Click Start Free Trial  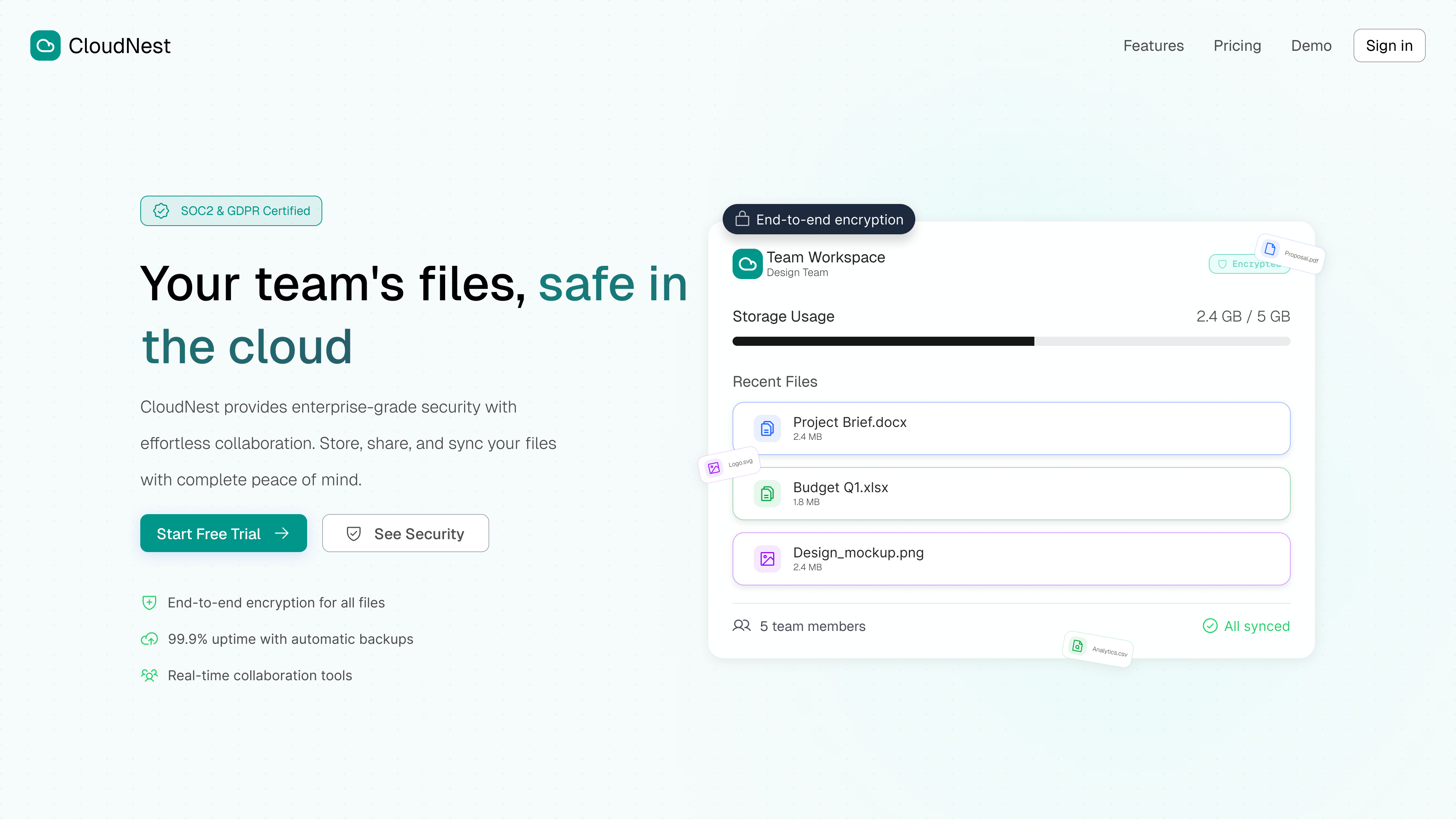pos(223,533)
